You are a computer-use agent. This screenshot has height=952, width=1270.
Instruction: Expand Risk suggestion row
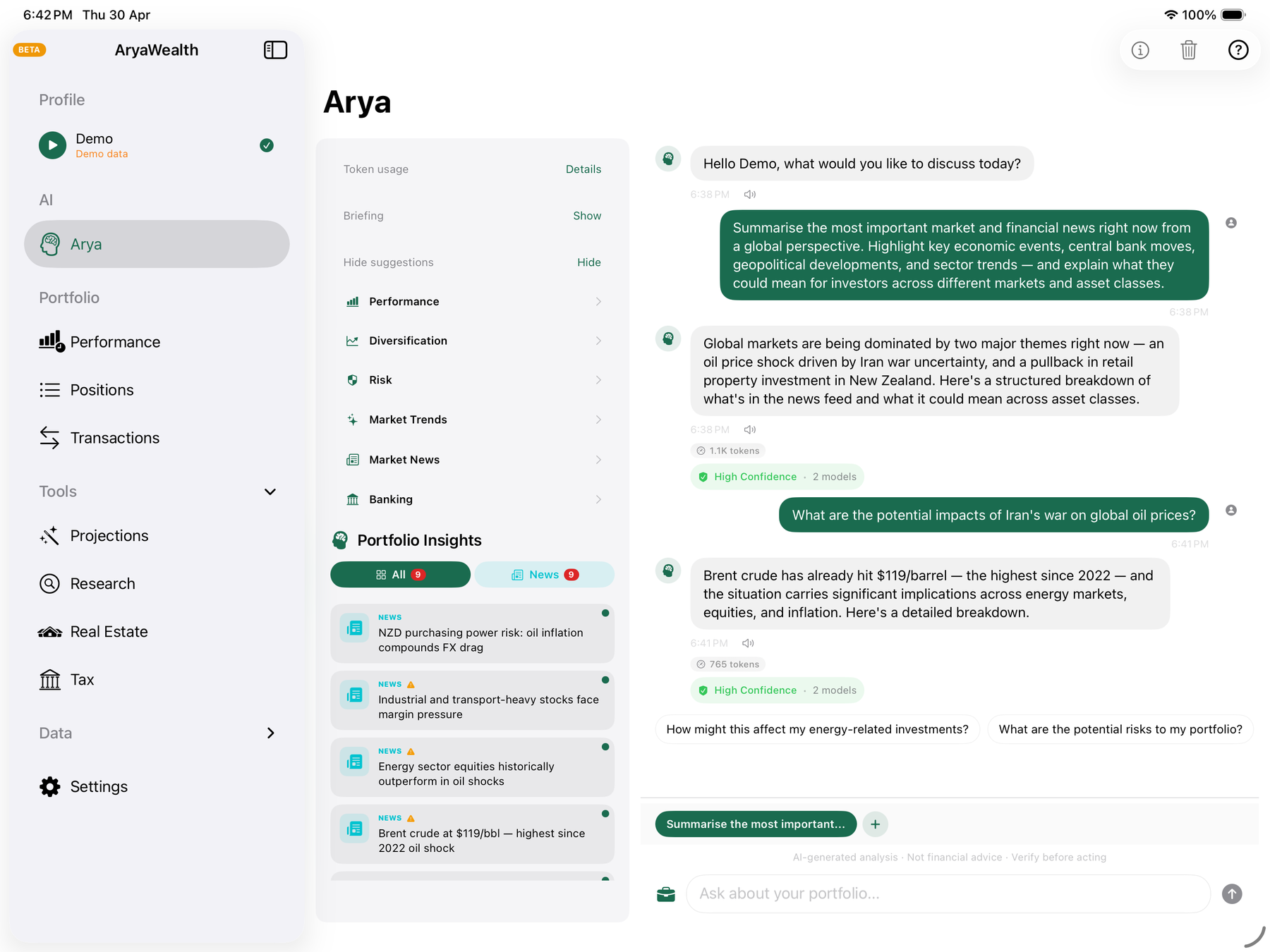point(472,380)
